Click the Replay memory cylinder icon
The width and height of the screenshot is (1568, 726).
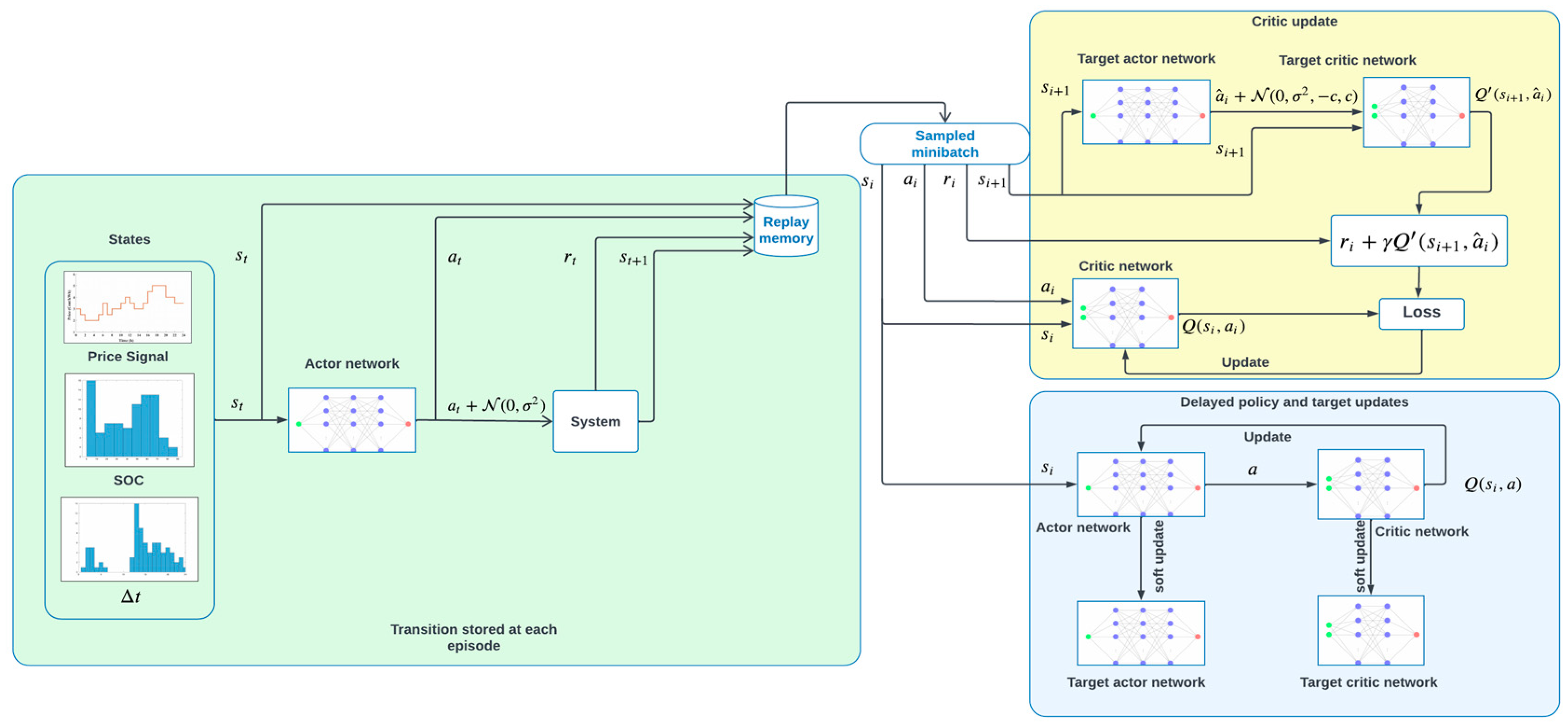point(785,227)
